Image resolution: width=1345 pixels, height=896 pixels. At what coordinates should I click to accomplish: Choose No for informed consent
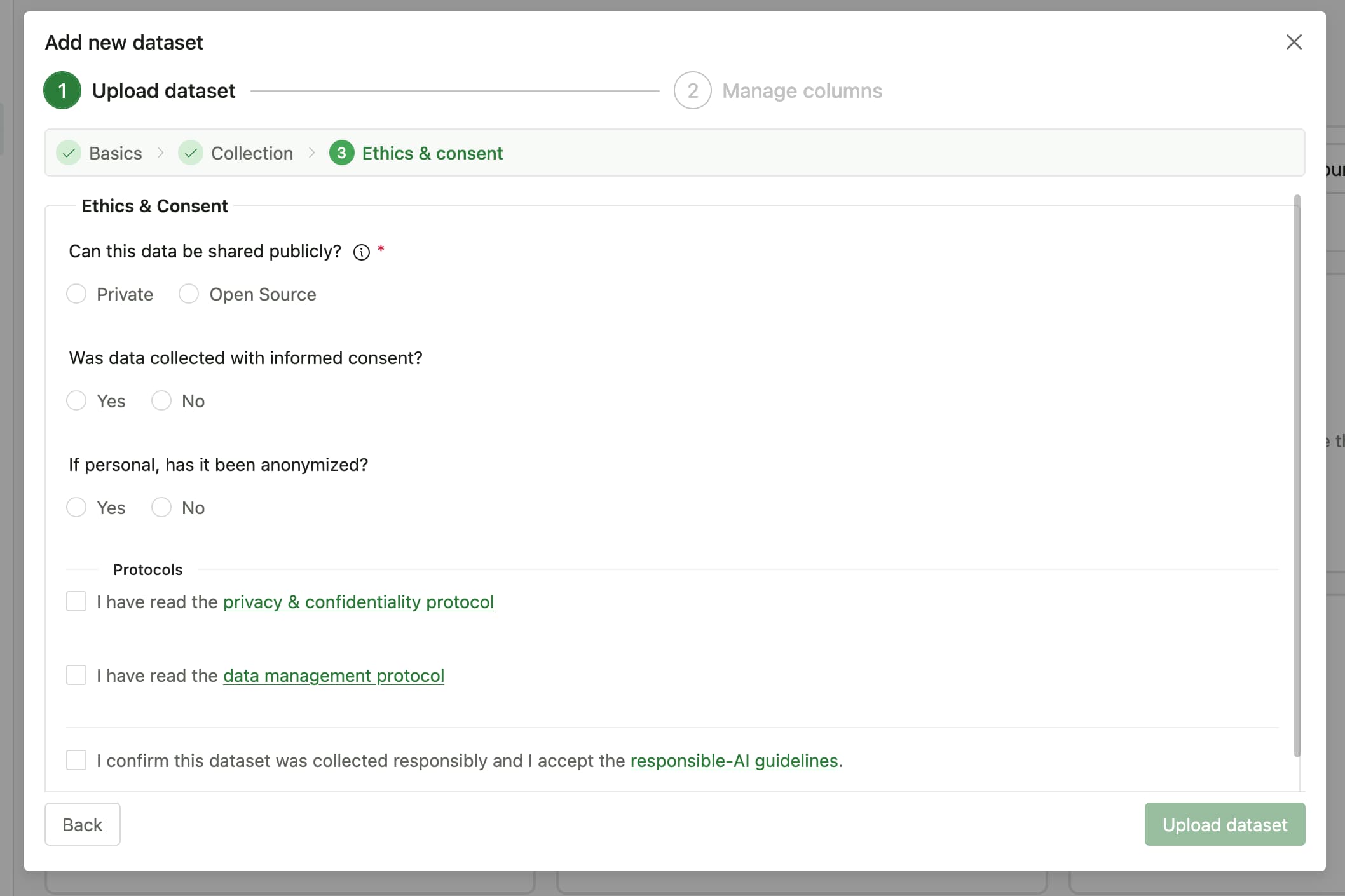[x=161, y=400]
